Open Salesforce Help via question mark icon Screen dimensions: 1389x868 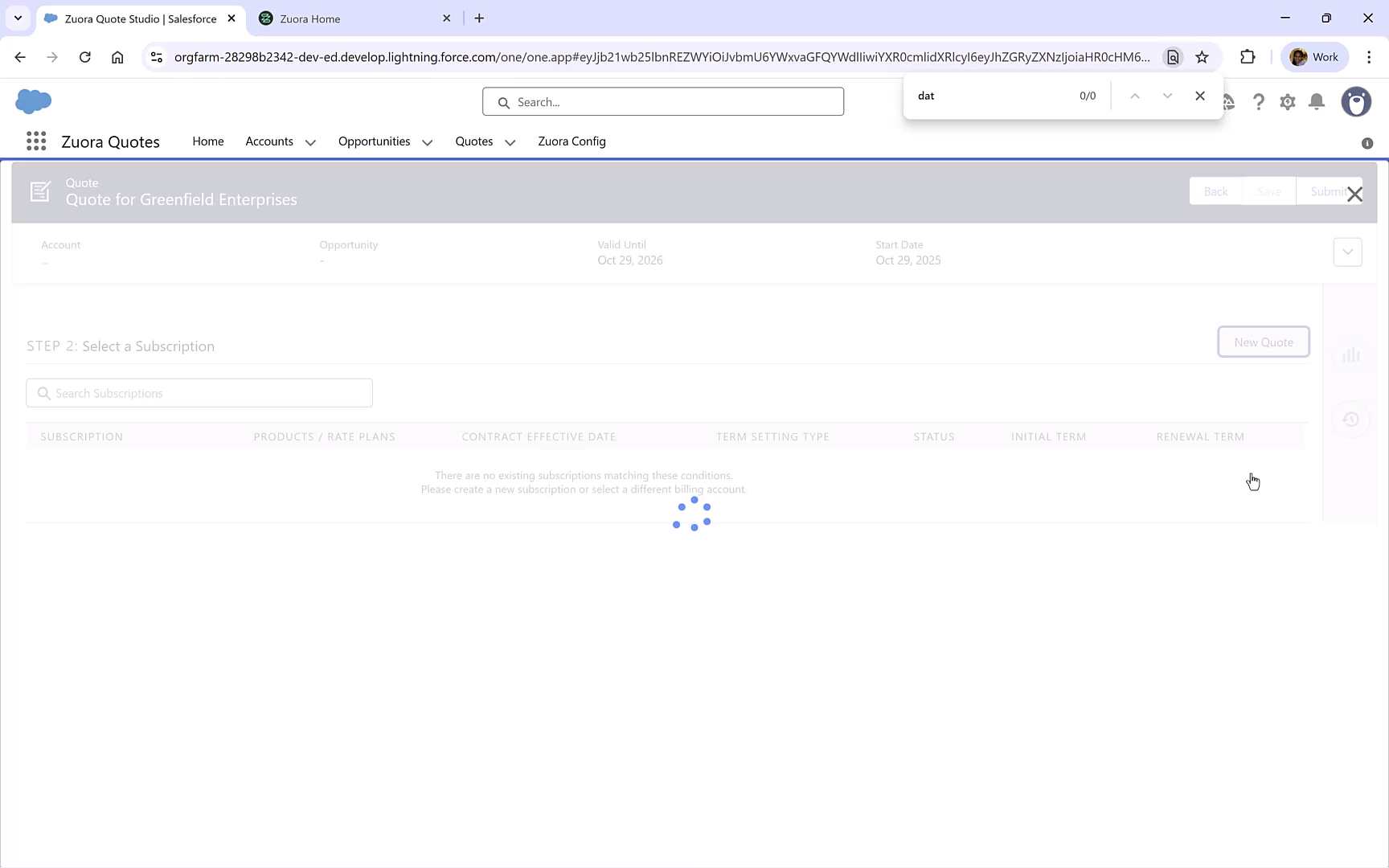[1259, 102]
